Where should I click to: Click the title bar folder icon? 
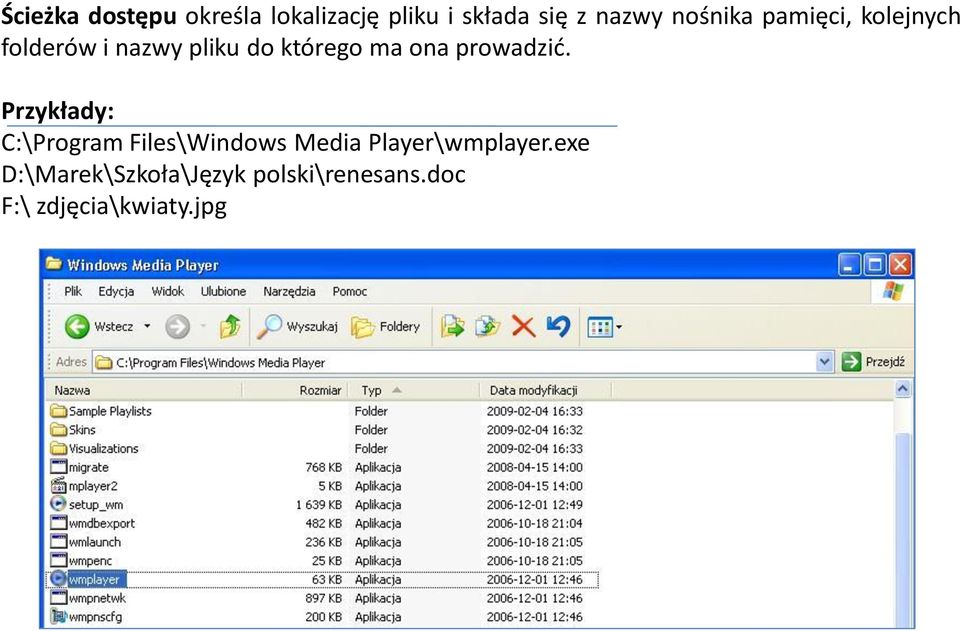click(54, 264)
